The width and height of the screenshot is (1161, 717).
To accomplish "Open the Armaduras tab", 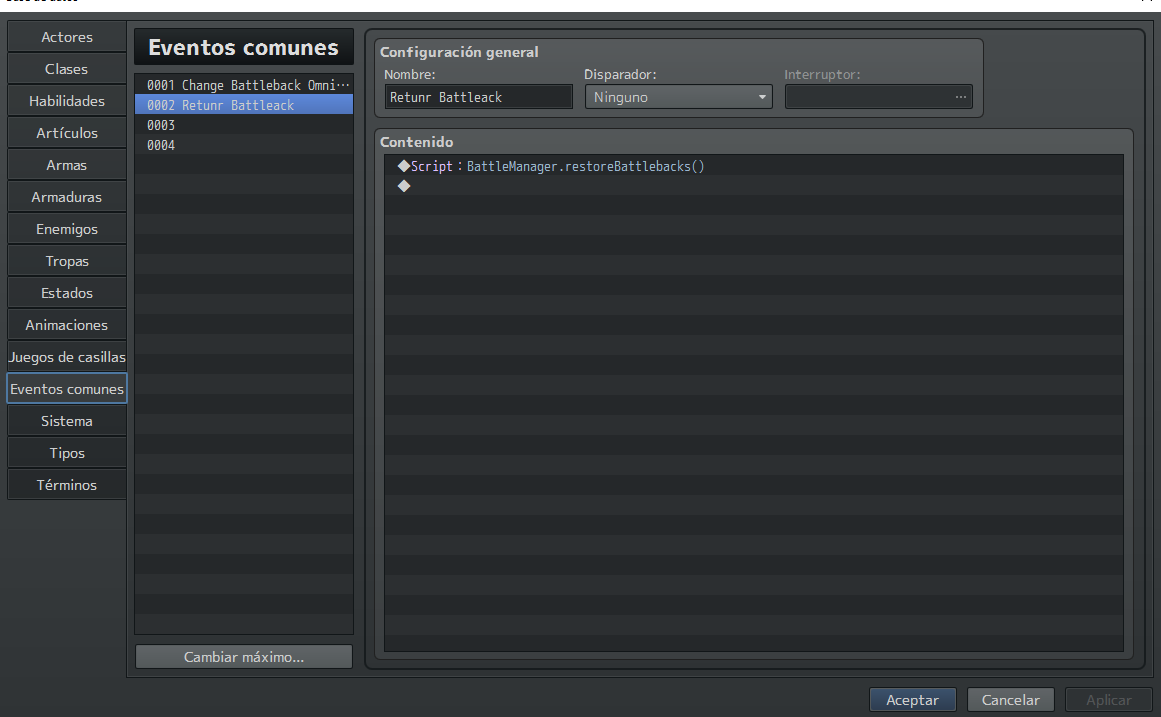I will tap(67, 197).
